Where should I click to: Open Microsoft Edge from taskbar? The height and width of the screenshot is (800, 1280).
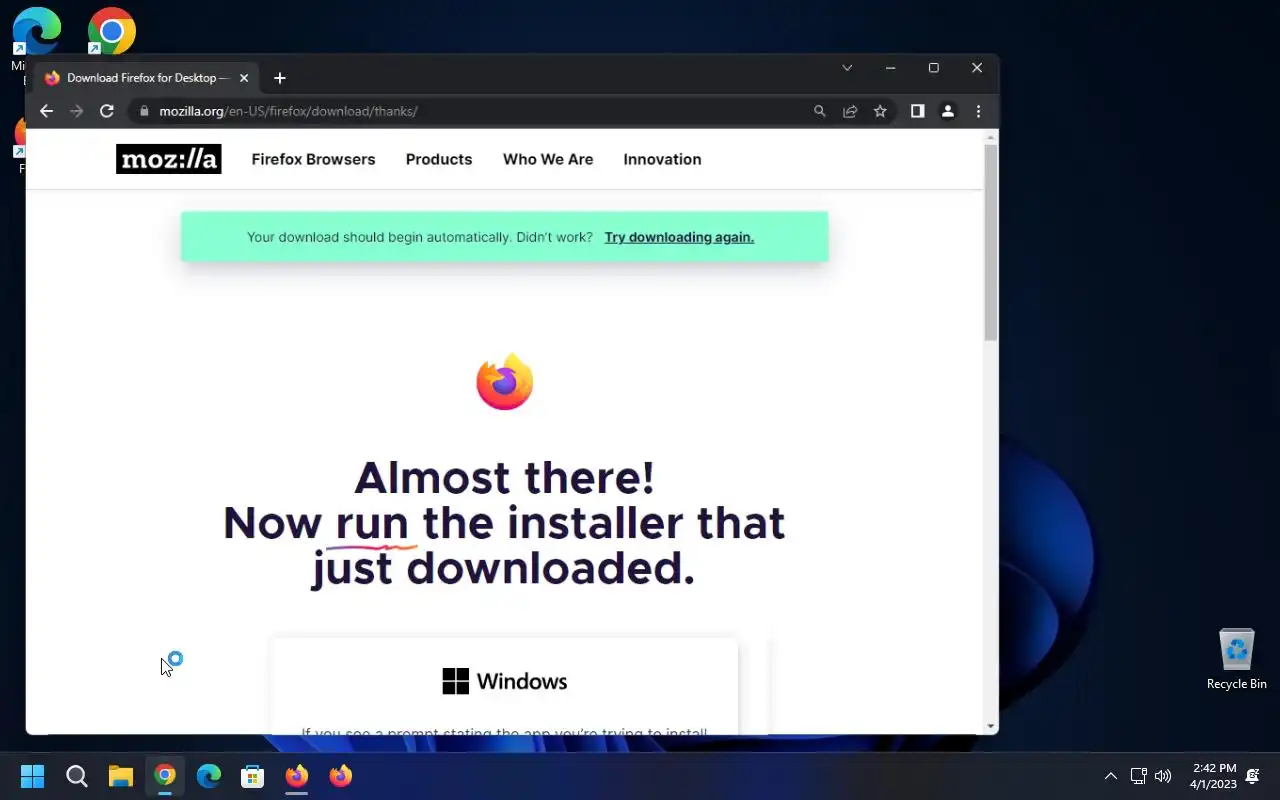pyautogui.click(x=209, y=776)
